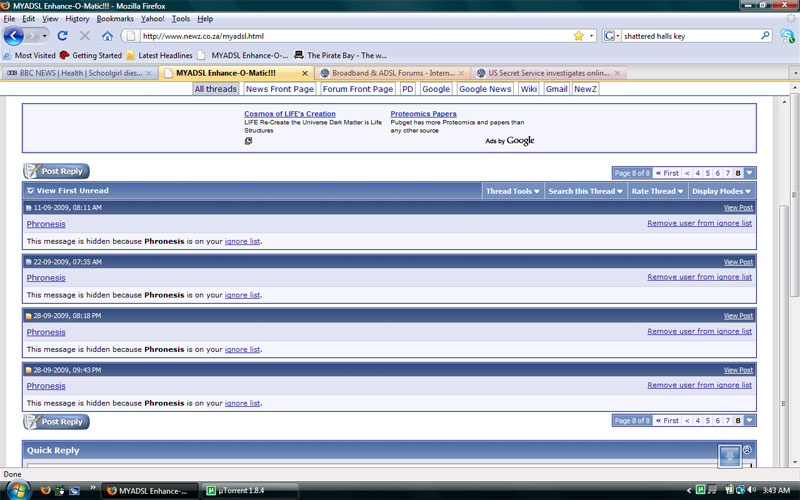Open the Display Modes dropdown
800x500 pixels.
coord(721,191)
